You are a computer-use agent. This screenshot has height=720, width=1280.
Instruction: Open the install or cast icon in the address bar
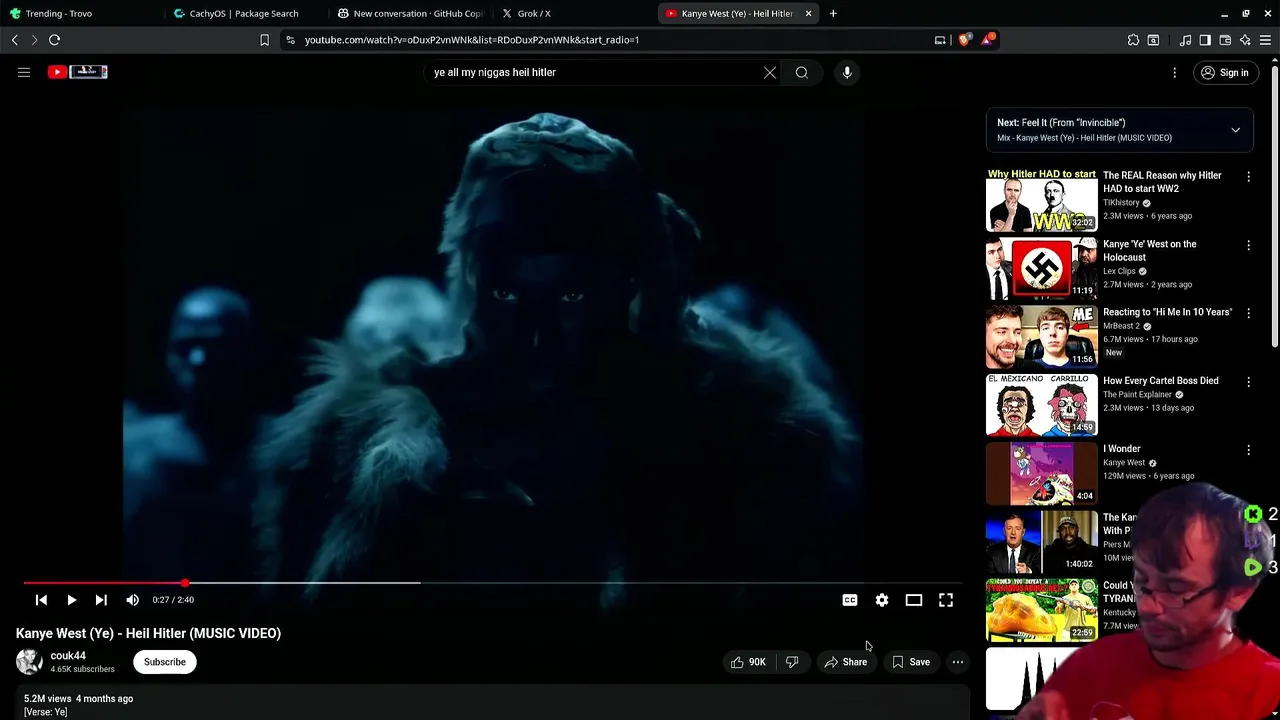(x=940, y=40)
